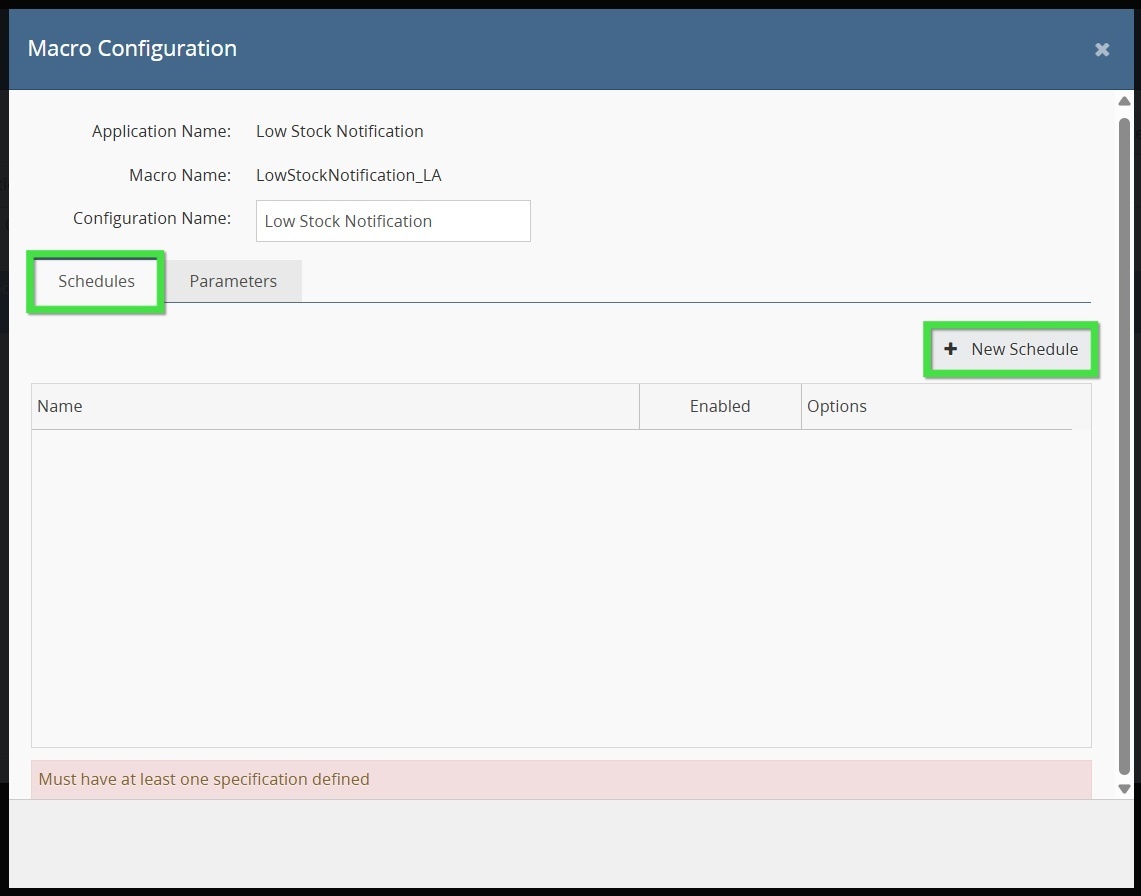
Task: Click the red specification error message
Action: [204, 779]
